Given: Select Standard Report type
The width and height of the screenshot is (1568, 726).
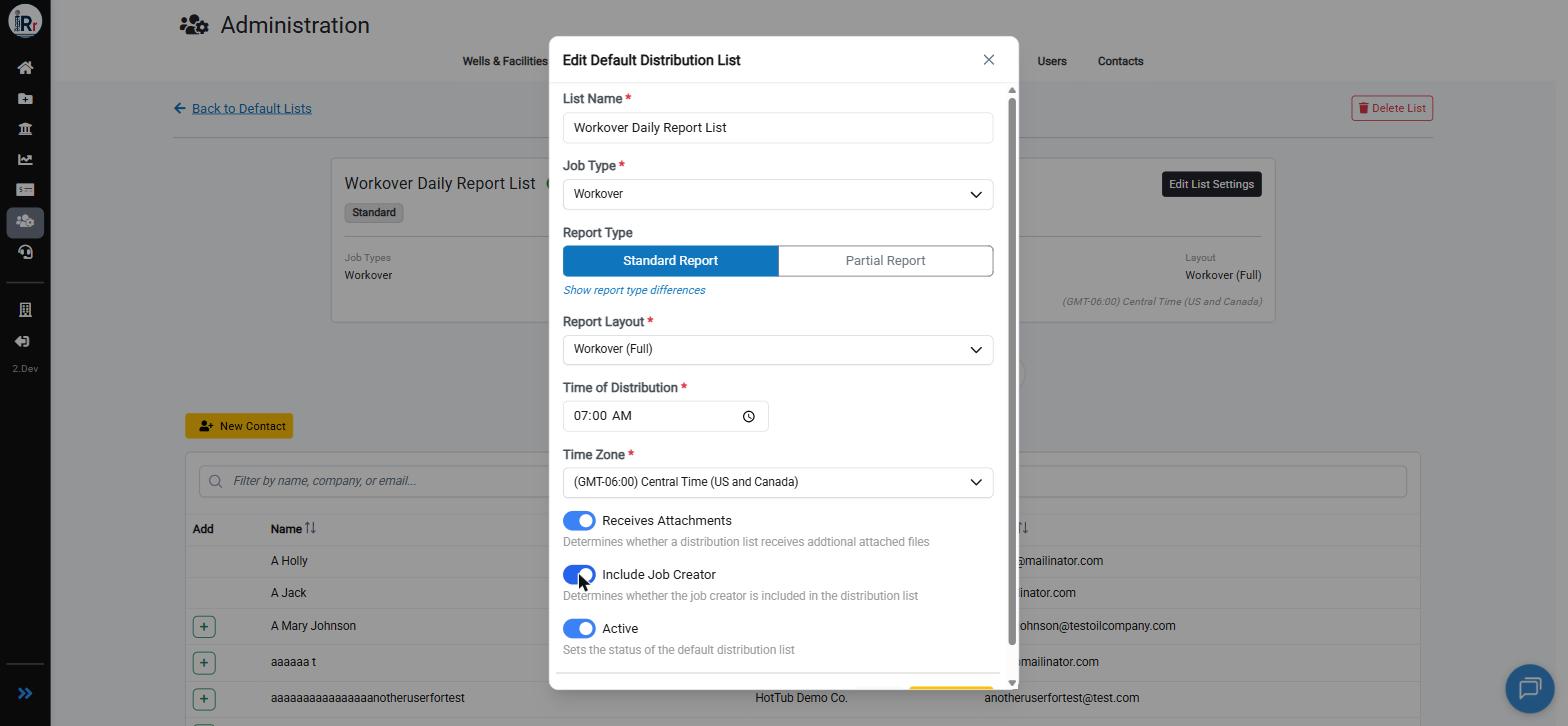Looking at the screenshot, I should click(670, 261).
